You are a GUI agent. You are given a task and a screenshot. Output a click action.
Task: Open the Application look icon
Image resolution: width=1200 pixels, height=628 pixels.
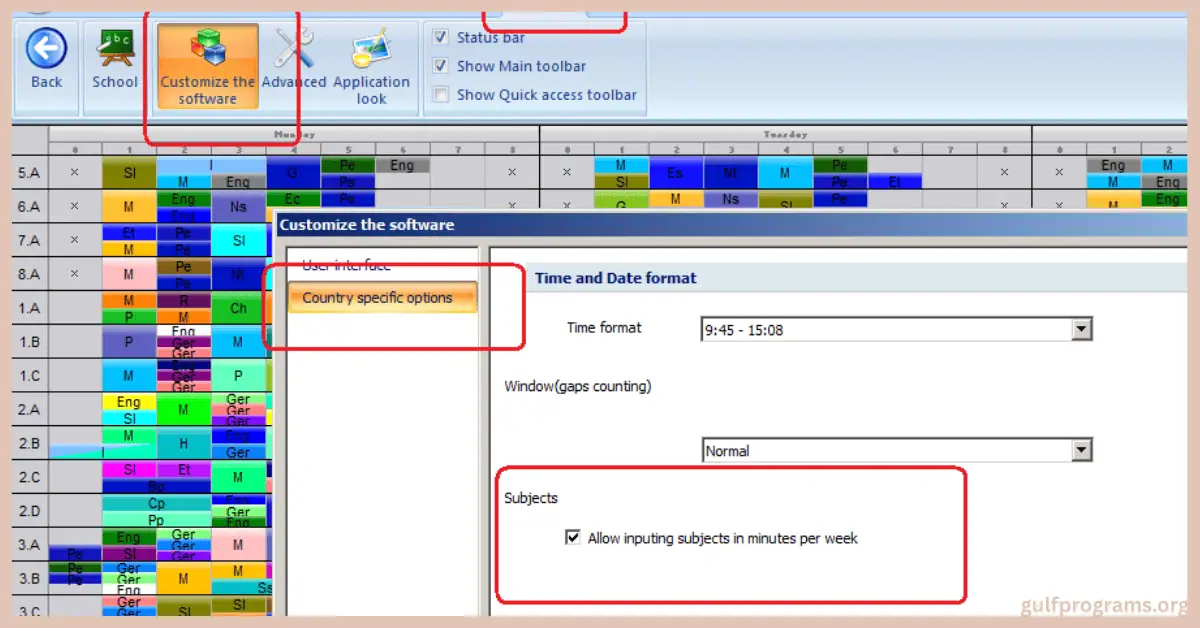[371, 50]
